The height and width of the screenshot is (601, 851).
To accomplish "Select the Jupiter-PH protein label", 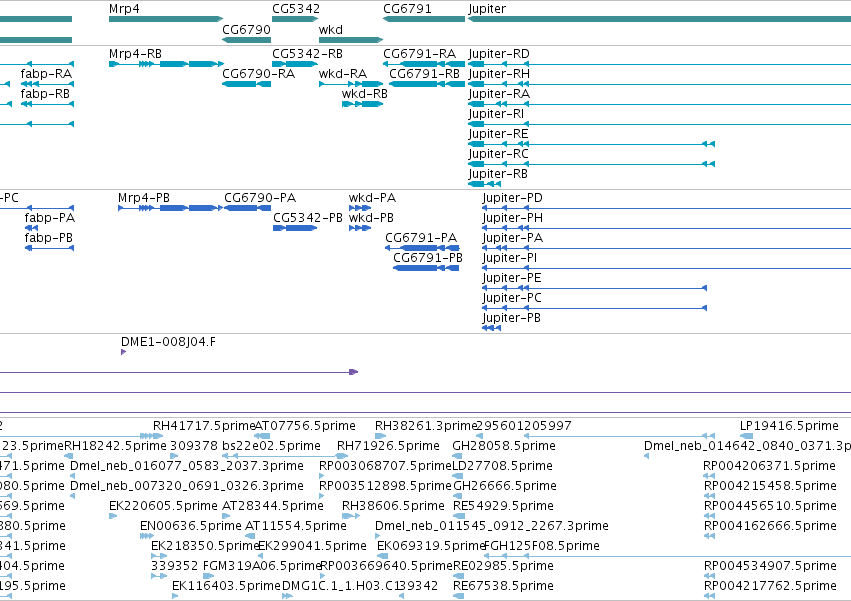I will [x=512, y=218].
